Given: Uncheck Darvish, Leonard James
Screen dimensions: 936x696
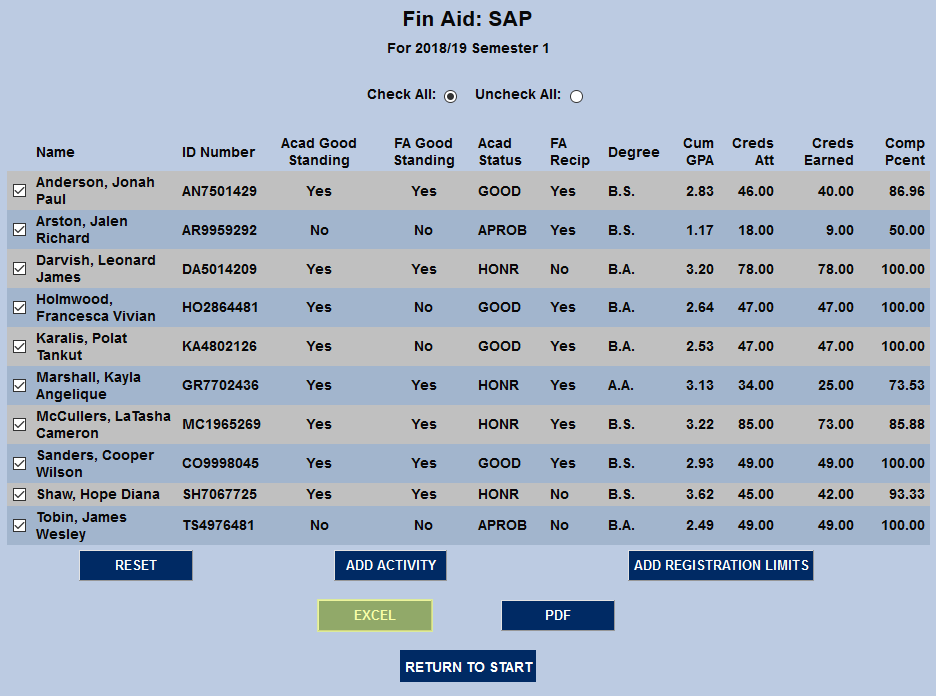Looking at the screenshot, I should click(18, 268).
